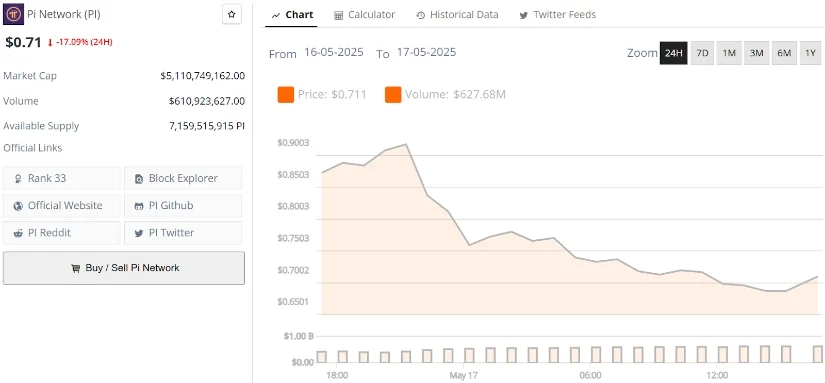This screenshot has height=383, width=825.
Task: Click Buy / Sell Pi Network button
Action: pos(124,268)
